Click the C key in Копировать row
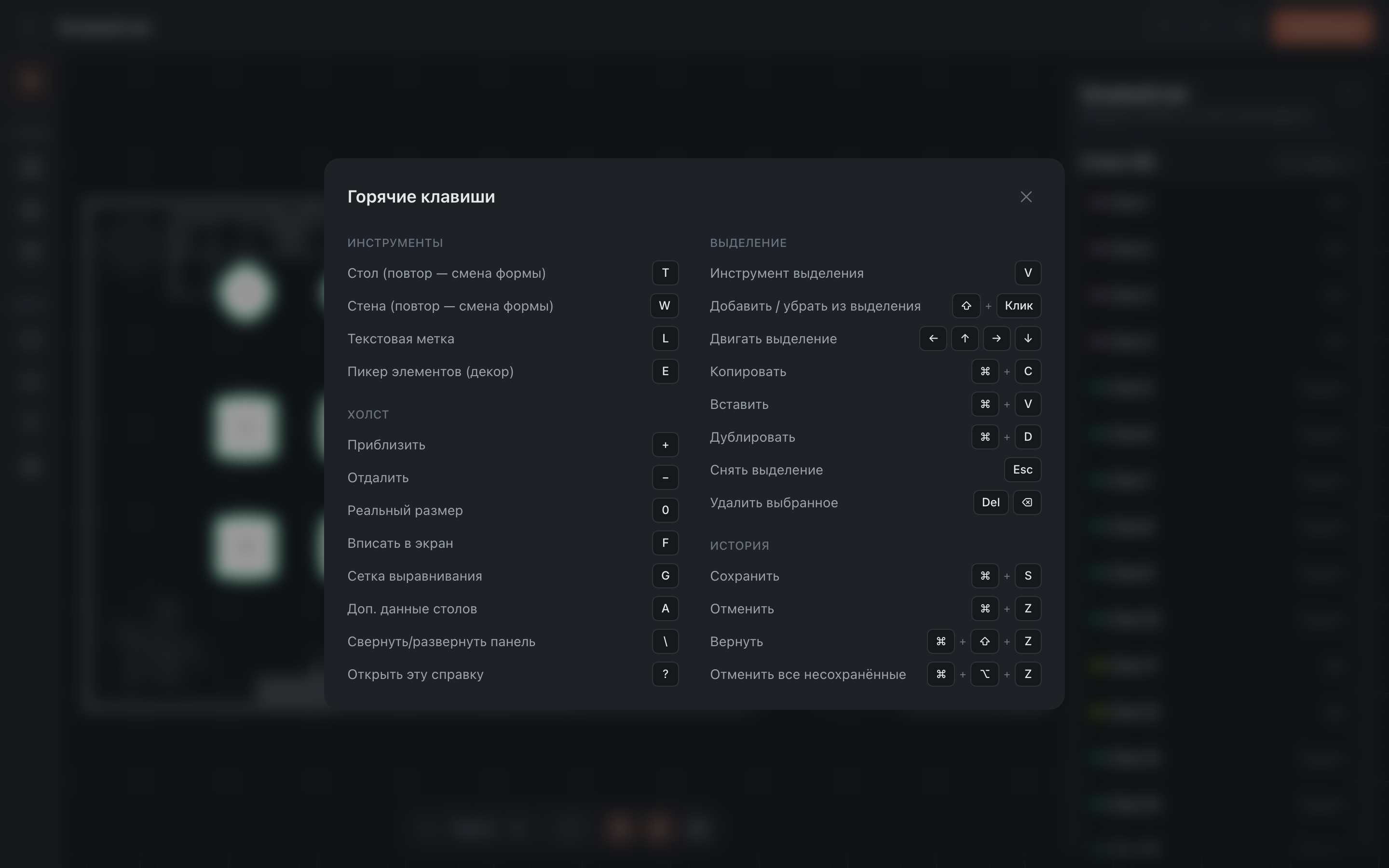This screenshot has width=1389, height=868. click(1028, 371)
